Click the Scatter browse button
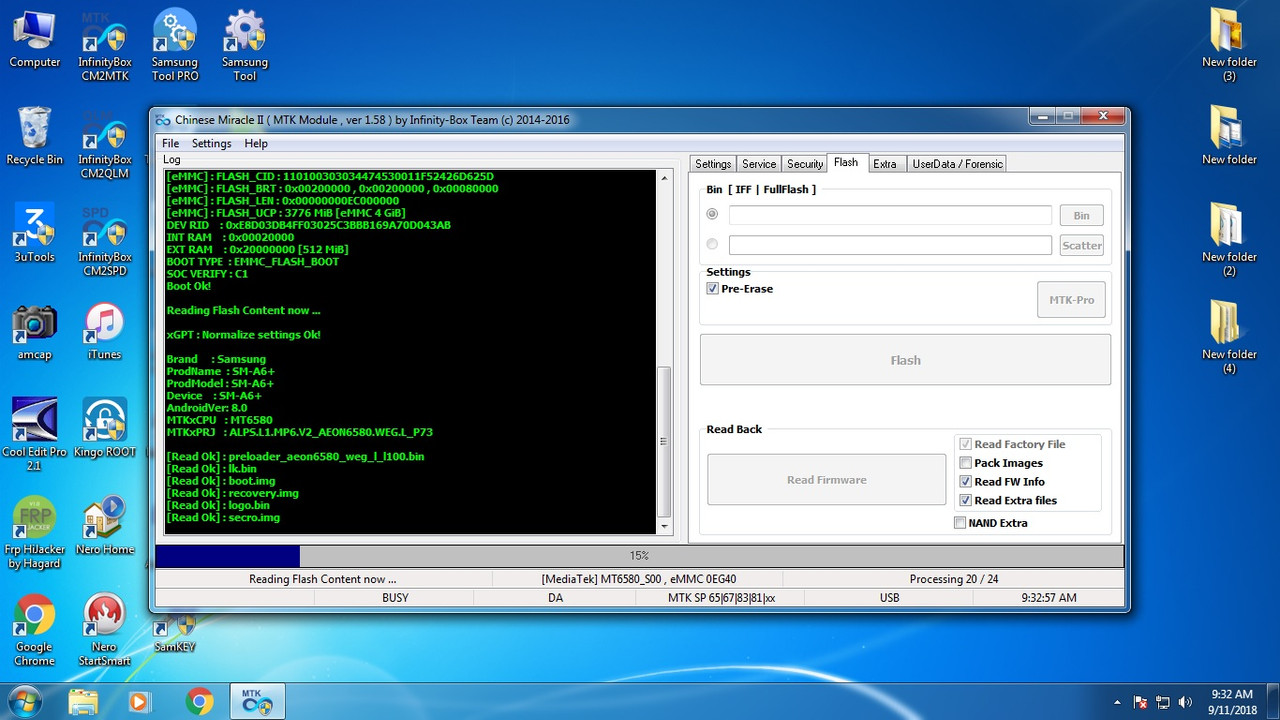 coord(1081,245)
